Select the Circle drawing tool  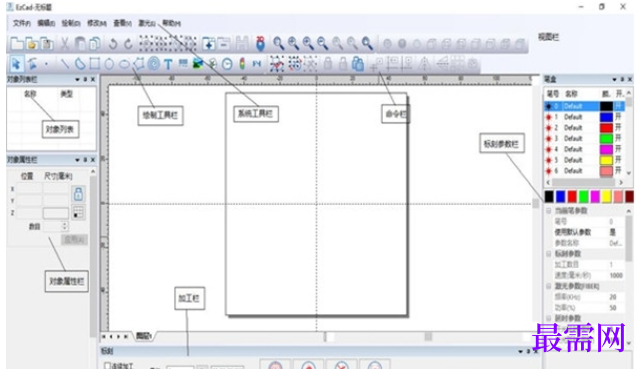point(109,64)
